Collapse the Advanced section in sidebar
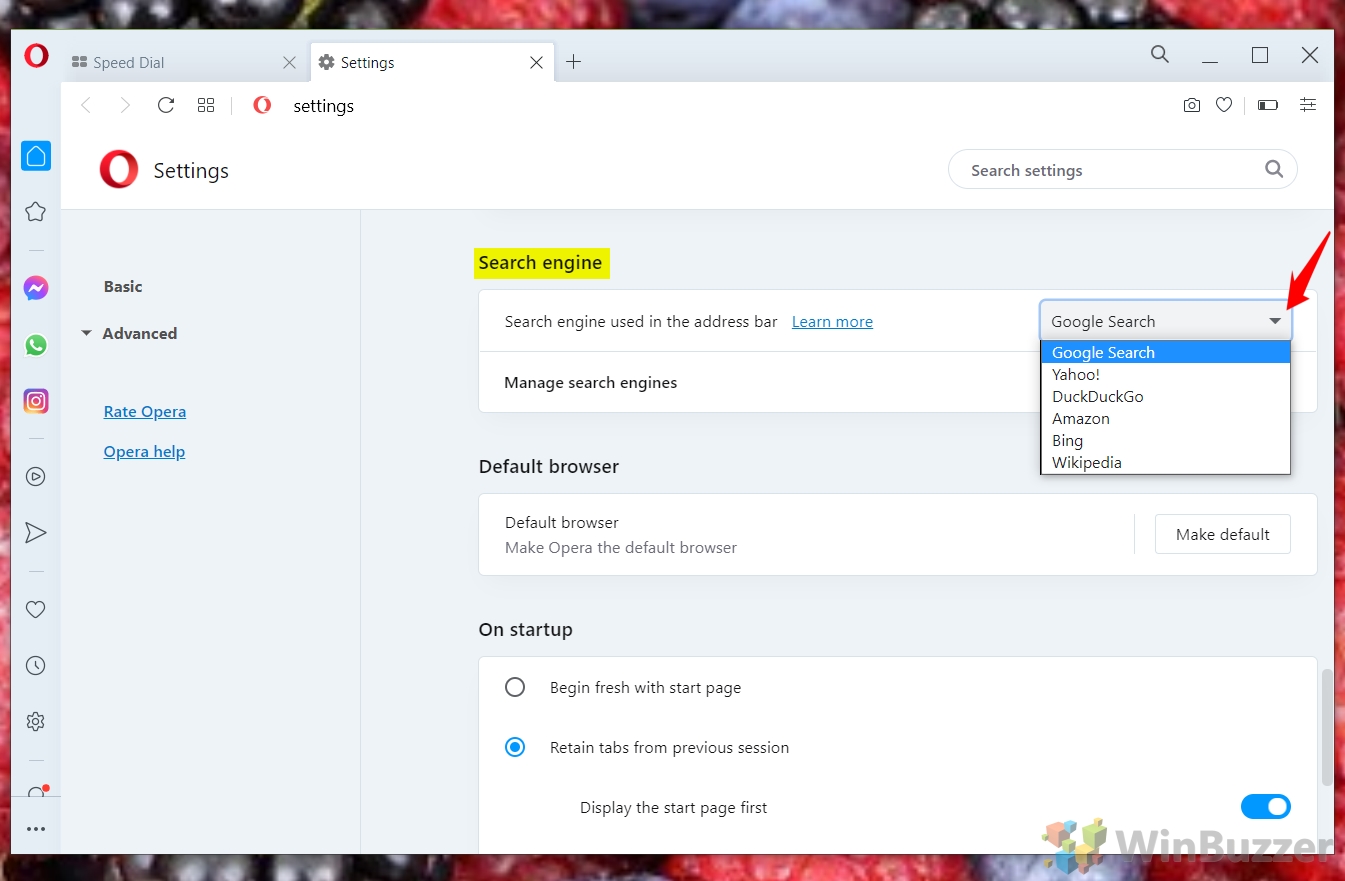Screen dimensions: 1345x881 pos(86,334)
